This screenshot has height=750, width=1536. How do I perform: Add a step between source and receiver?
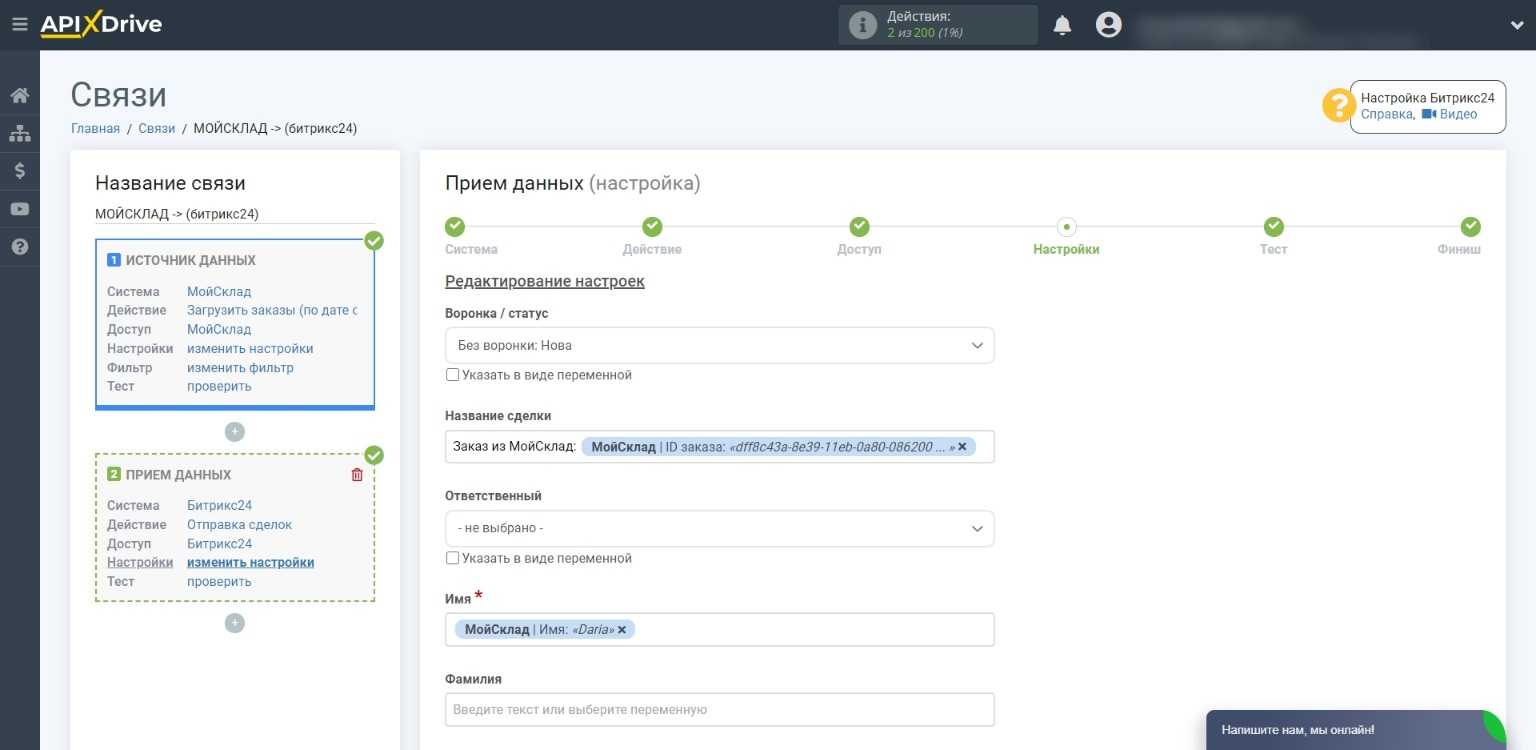234,432
